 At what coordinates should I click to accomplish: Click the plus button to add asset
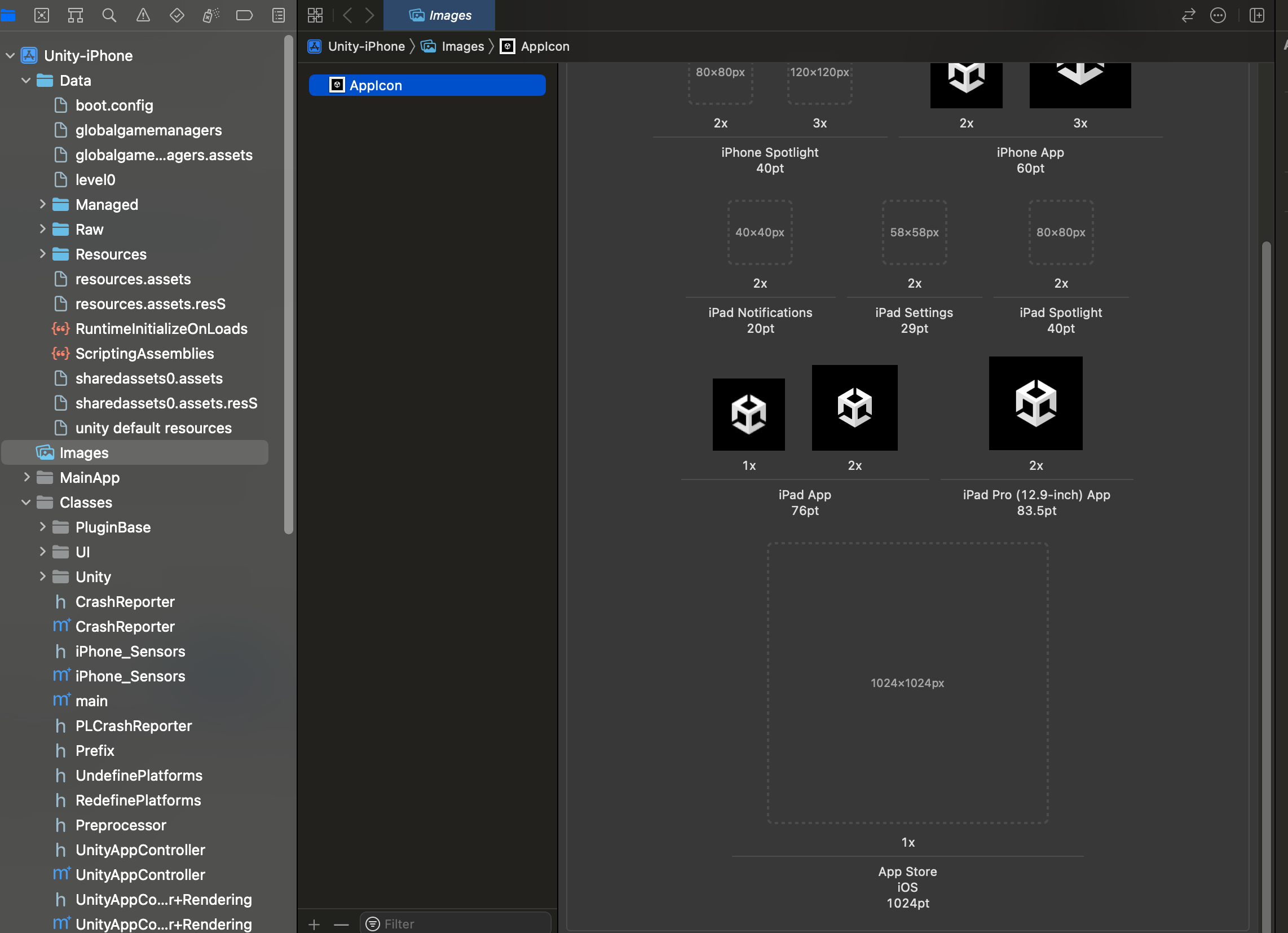point(314,924)
